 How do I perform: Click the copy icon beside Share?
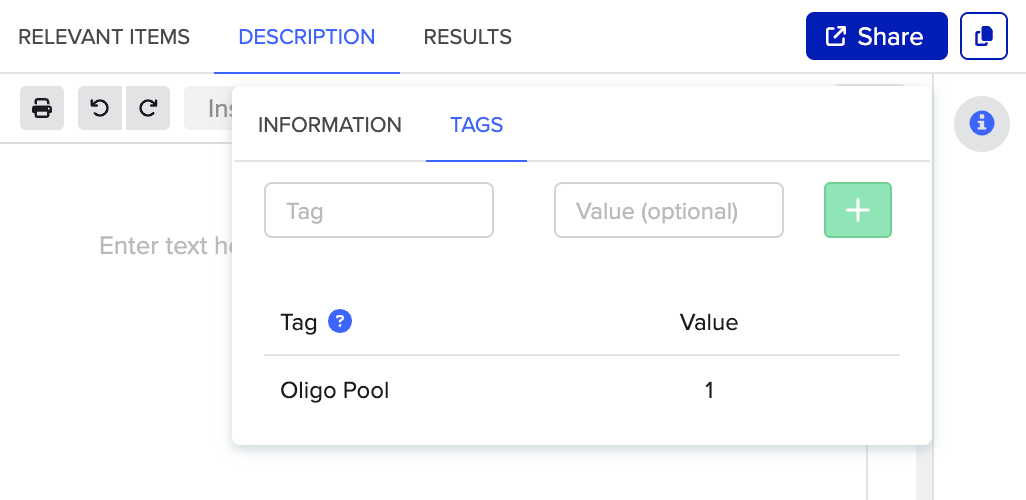coord(983,37)
